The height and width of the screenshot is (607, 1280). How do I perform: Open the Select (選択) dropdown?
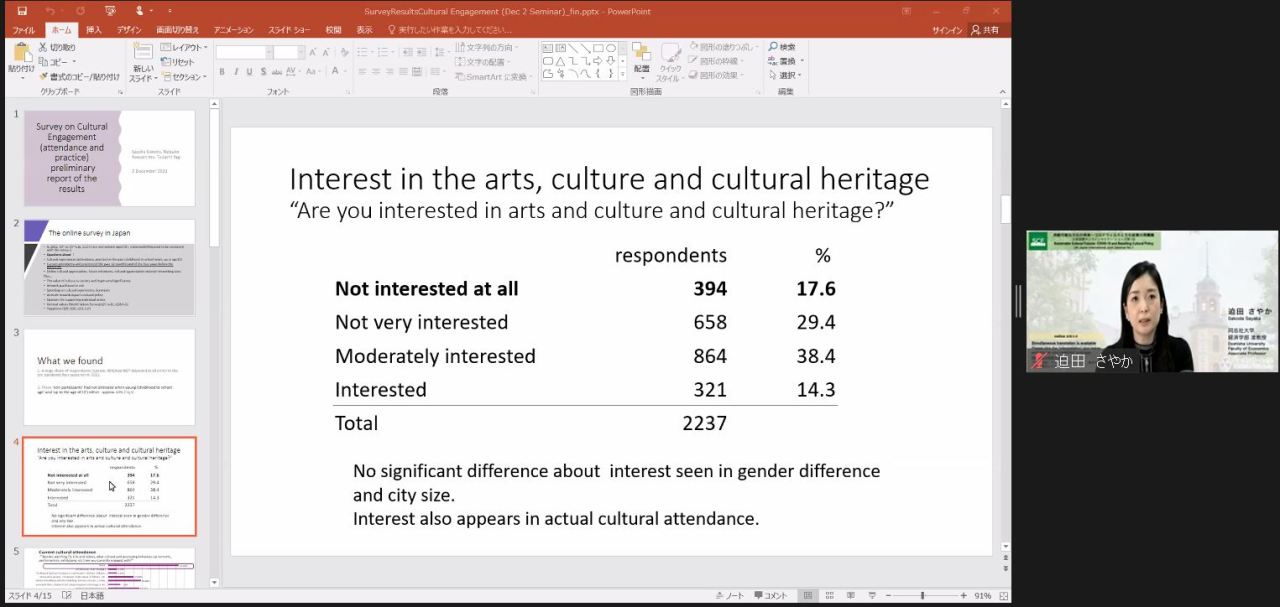coord(787,75)
